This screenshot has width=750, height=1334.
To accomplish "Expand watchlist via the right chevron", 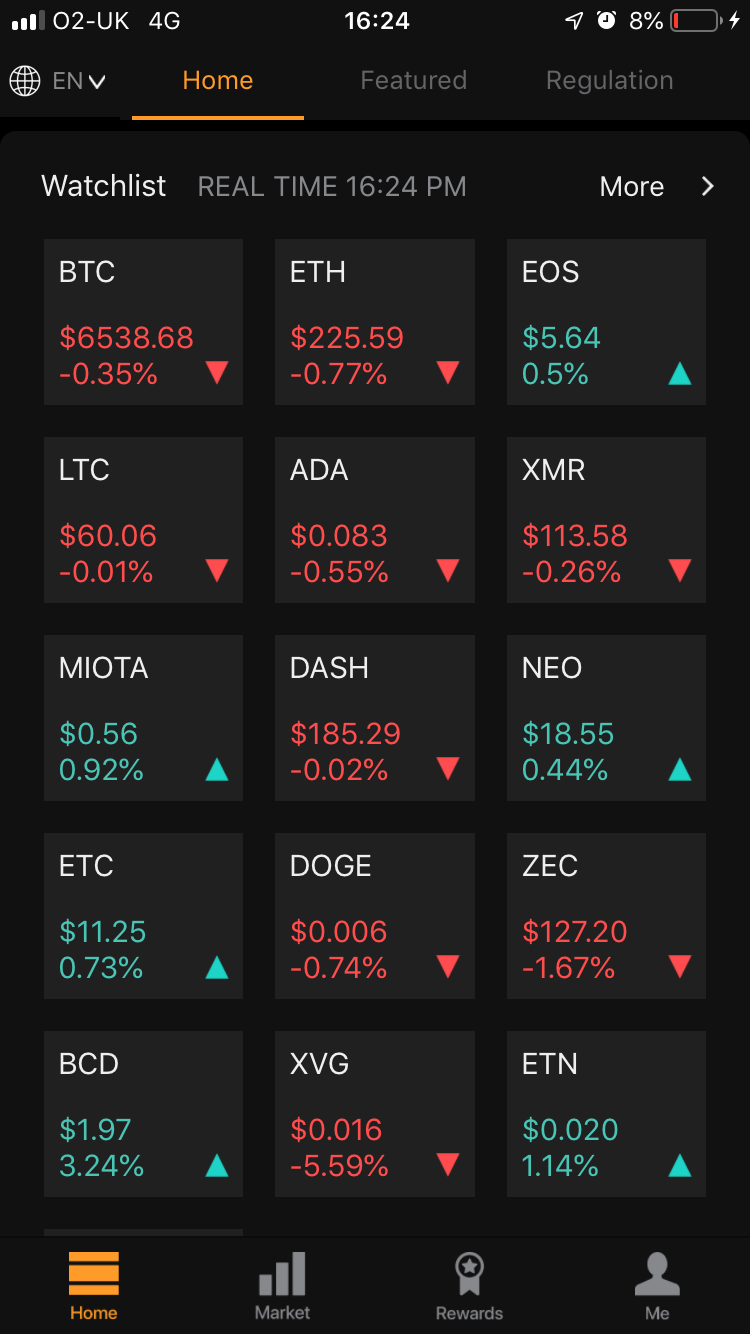I will (x=708, y=186).
